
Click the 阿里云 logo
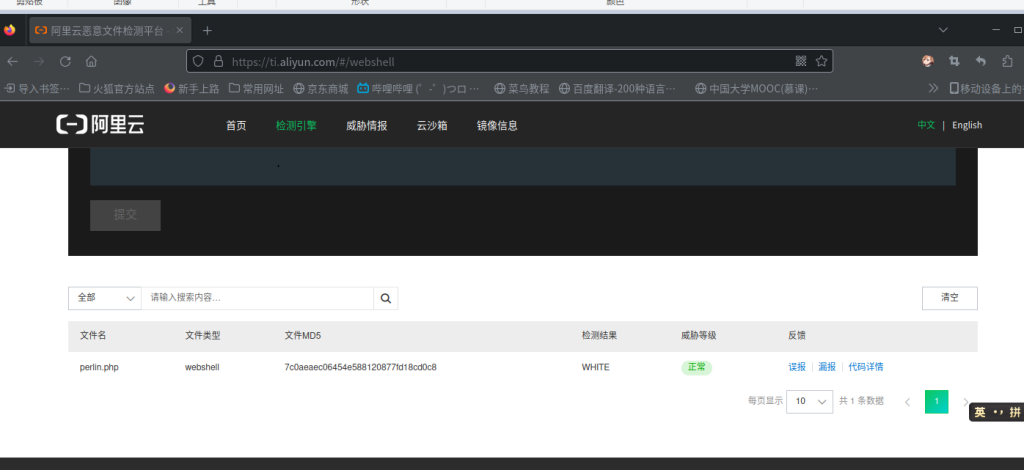[x=100, y=125]
